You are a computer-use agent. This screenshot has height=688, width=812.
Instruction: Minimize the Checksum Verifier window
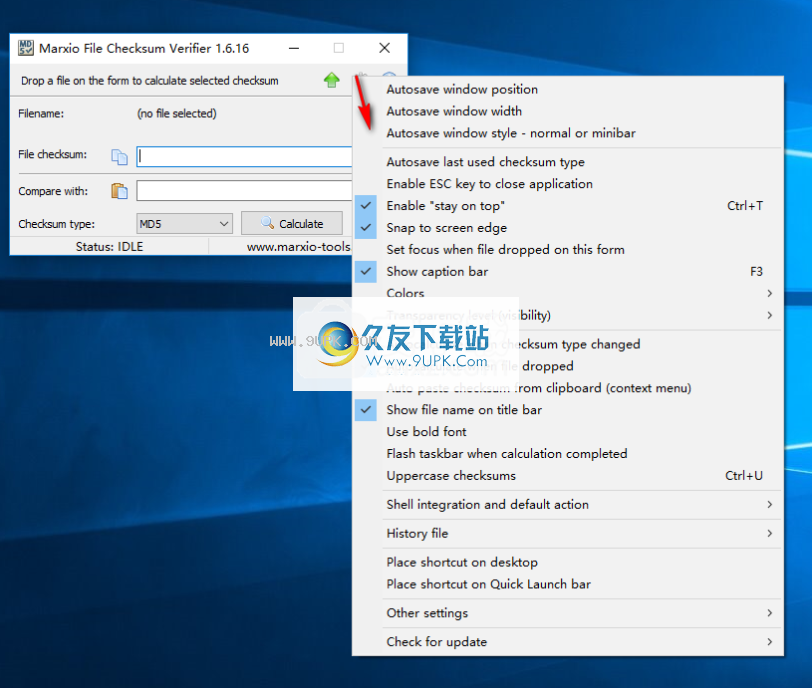point(294,48)
